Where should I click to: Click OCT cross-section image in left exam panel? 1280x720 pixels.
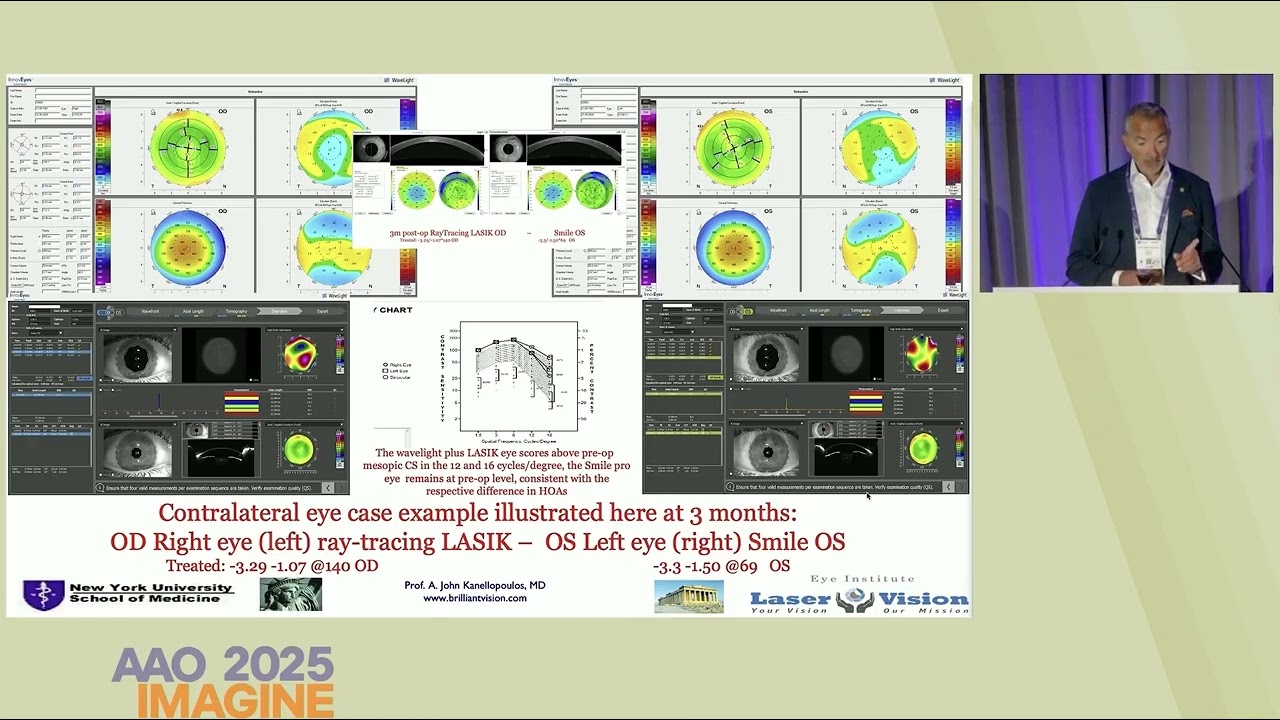221,458
